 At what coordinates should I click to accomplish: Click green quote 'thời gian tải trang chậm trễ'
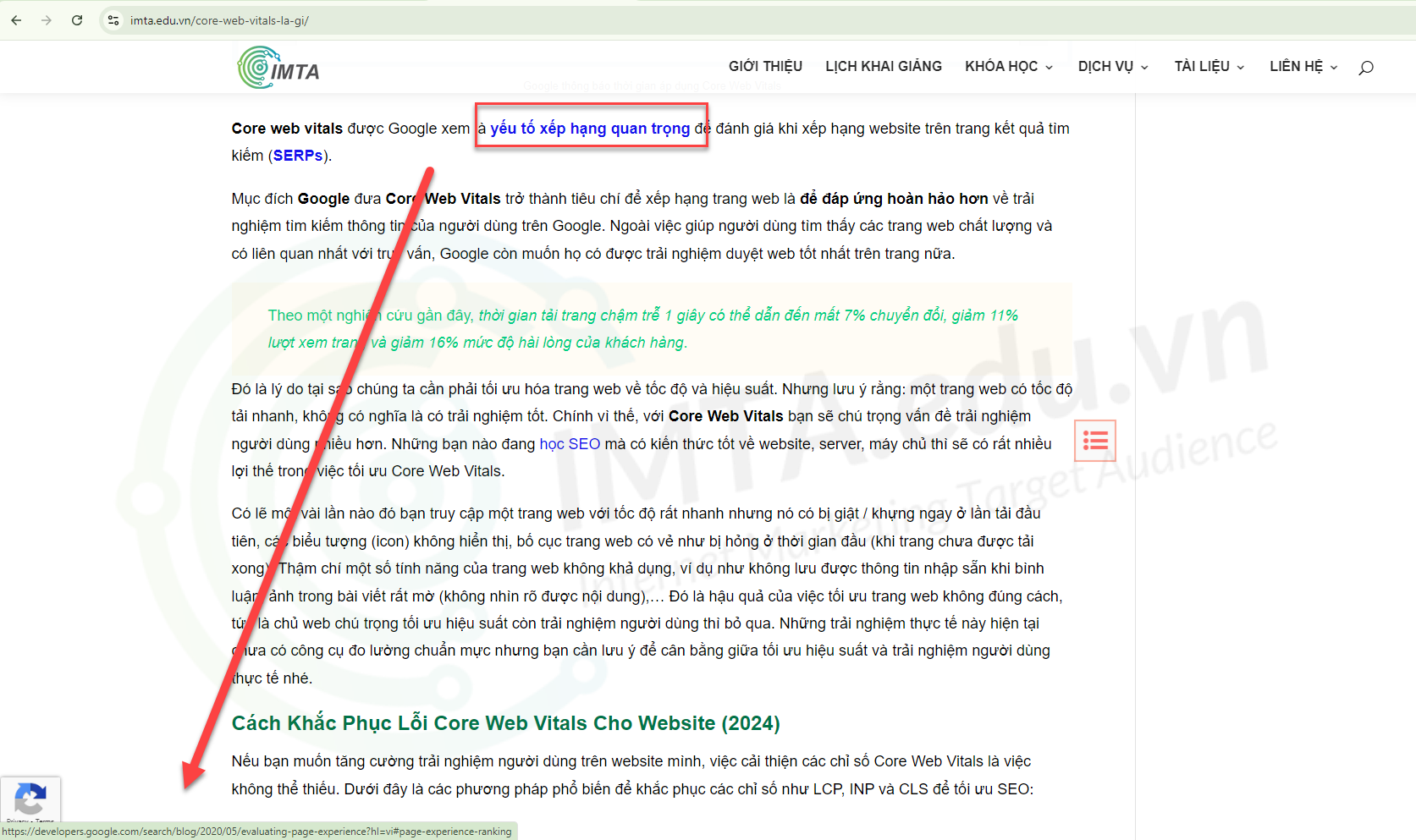pos(569,316)
